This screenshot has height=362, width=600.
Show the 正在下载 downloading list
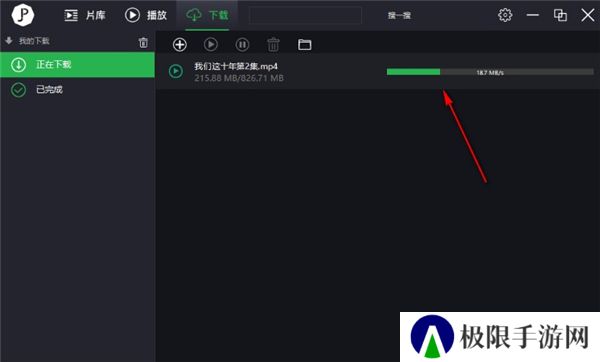click(77, 65)
